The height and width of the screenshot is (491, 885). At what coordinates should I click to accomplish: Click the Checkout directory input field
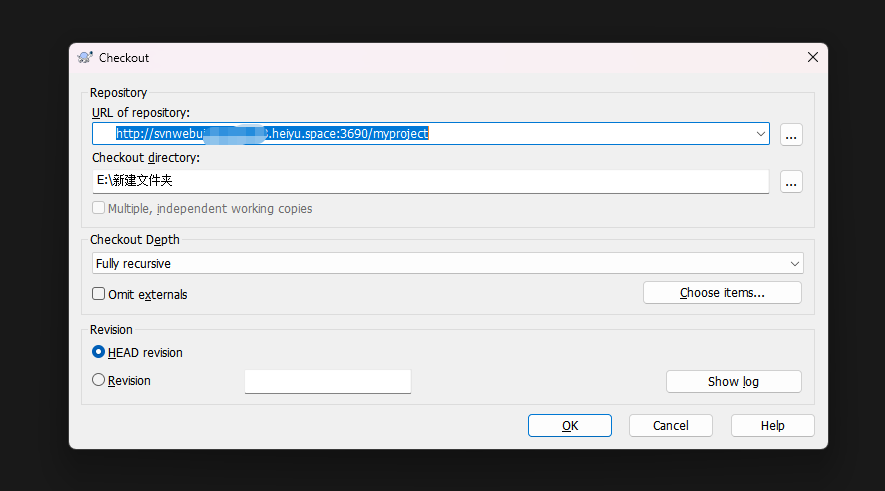[x=431, y=181]
